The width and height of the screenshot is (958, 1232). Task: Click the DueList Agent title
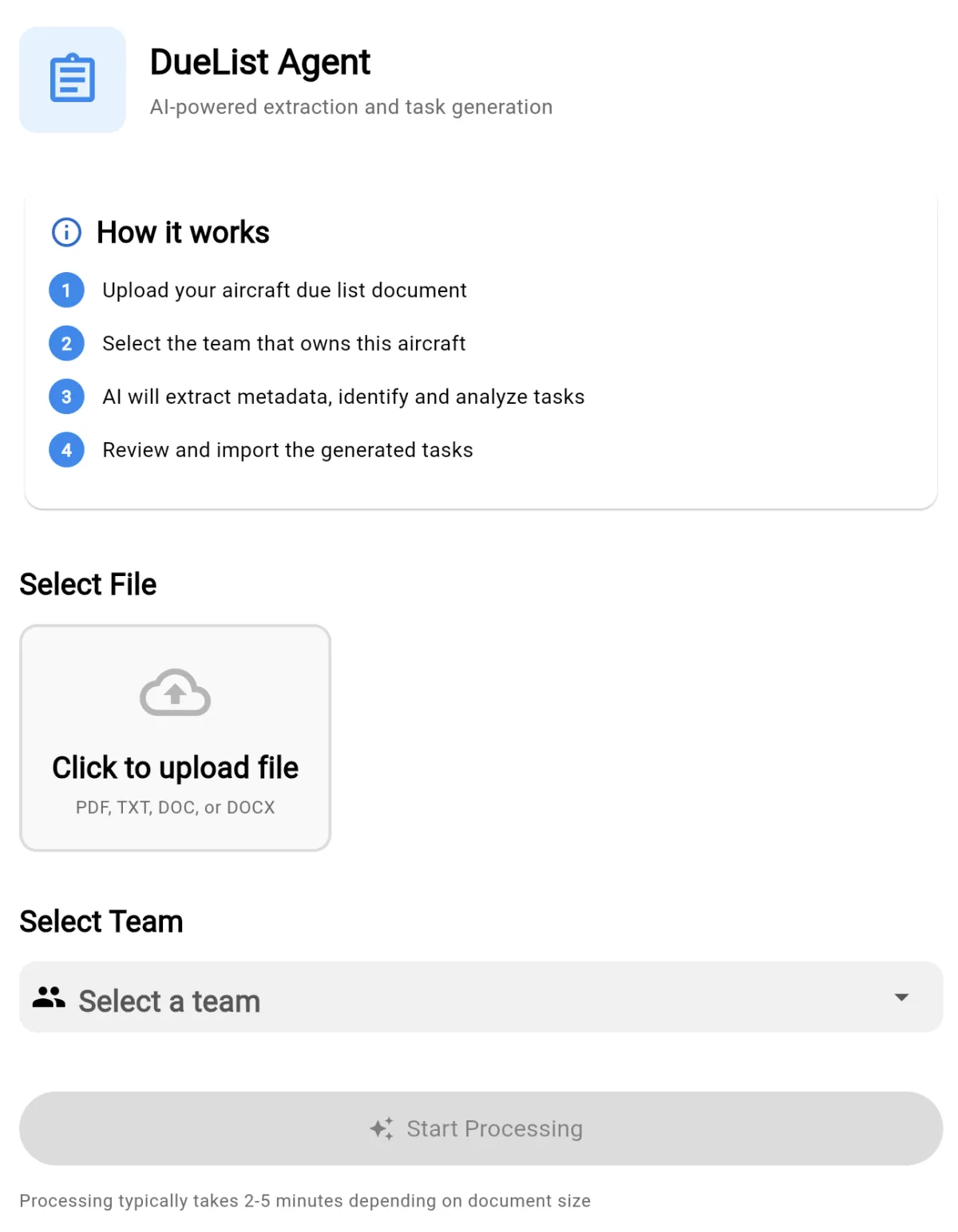click(260, 62)
